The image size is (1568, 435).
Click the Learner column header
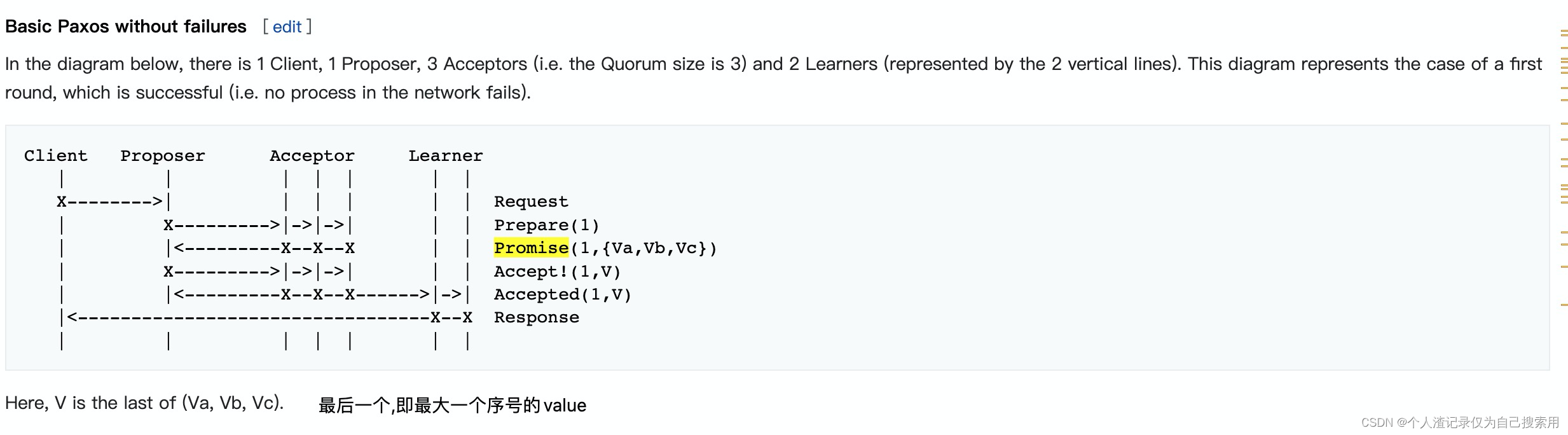(446, 156)
